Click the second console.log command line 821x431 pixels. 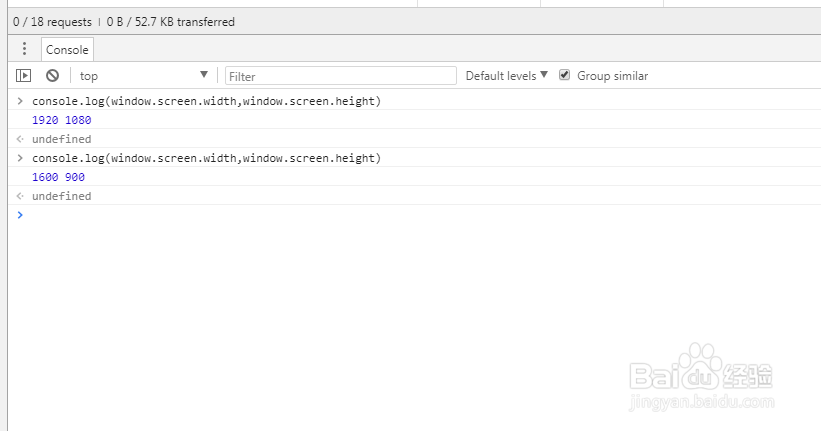206,158
